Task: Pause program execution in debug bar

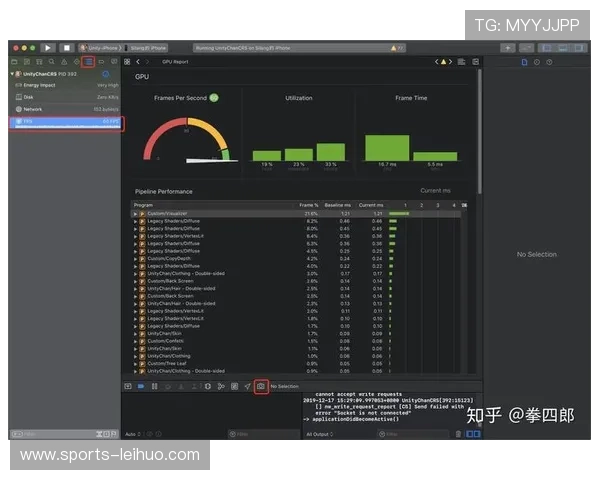Action: (154, 386)
